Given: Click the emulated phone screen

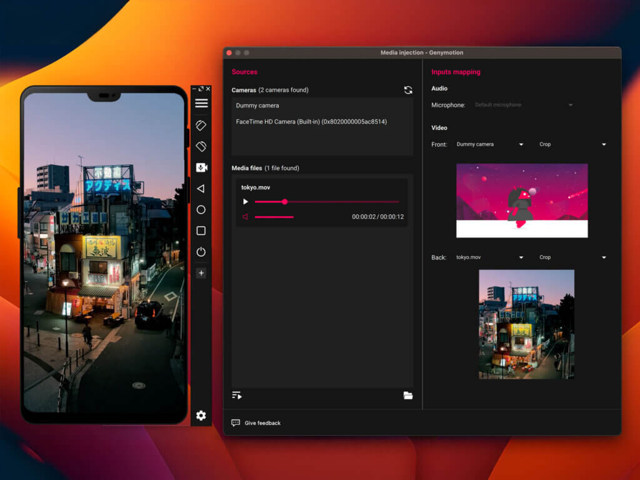Looking at the screenshot, I should tap(104, 252).
